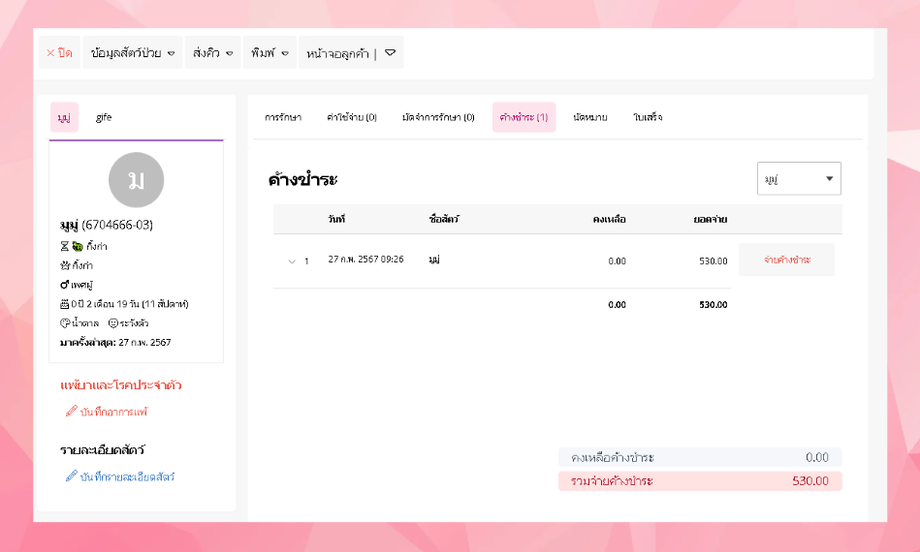Open ค้างชำระ (1) tab
920x552 pixels.
coord(524,117)
